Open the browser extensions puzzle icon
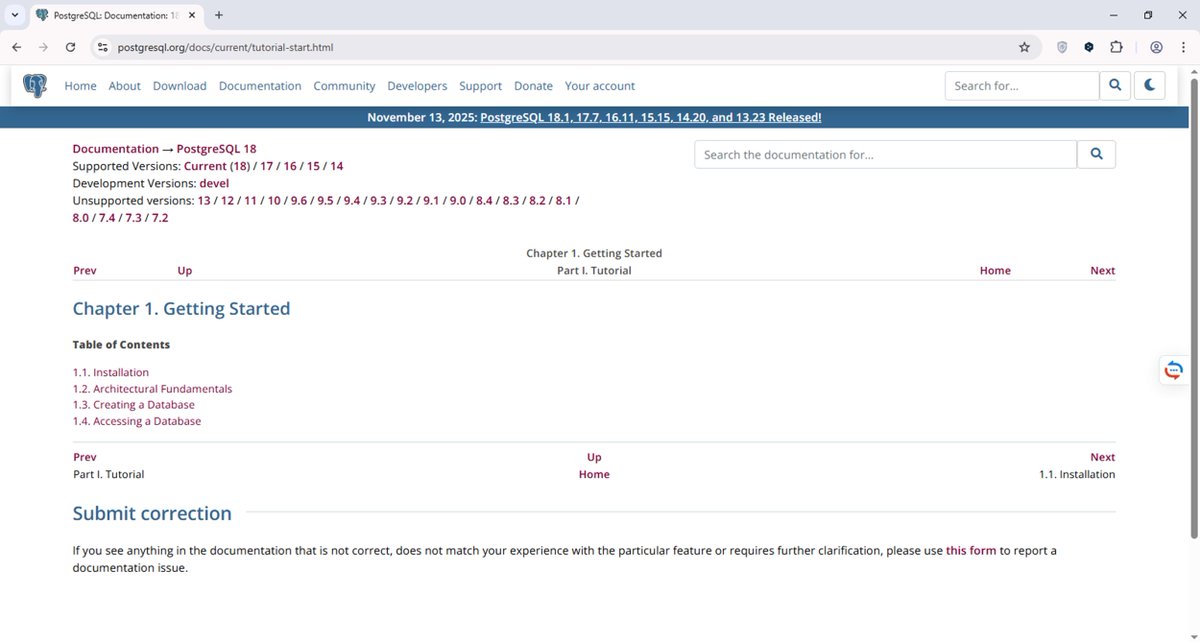This screenshot has height=642, width=1200. pyautogui.click(x=1116, y=47)
